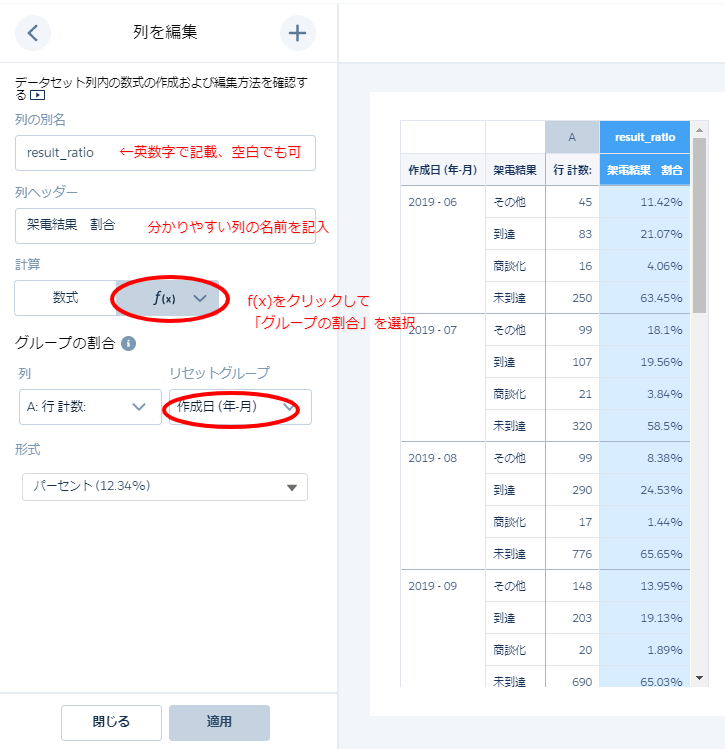Select column A header in table
This screenshot has width=725, height=749.
click(x=572, y=137)
